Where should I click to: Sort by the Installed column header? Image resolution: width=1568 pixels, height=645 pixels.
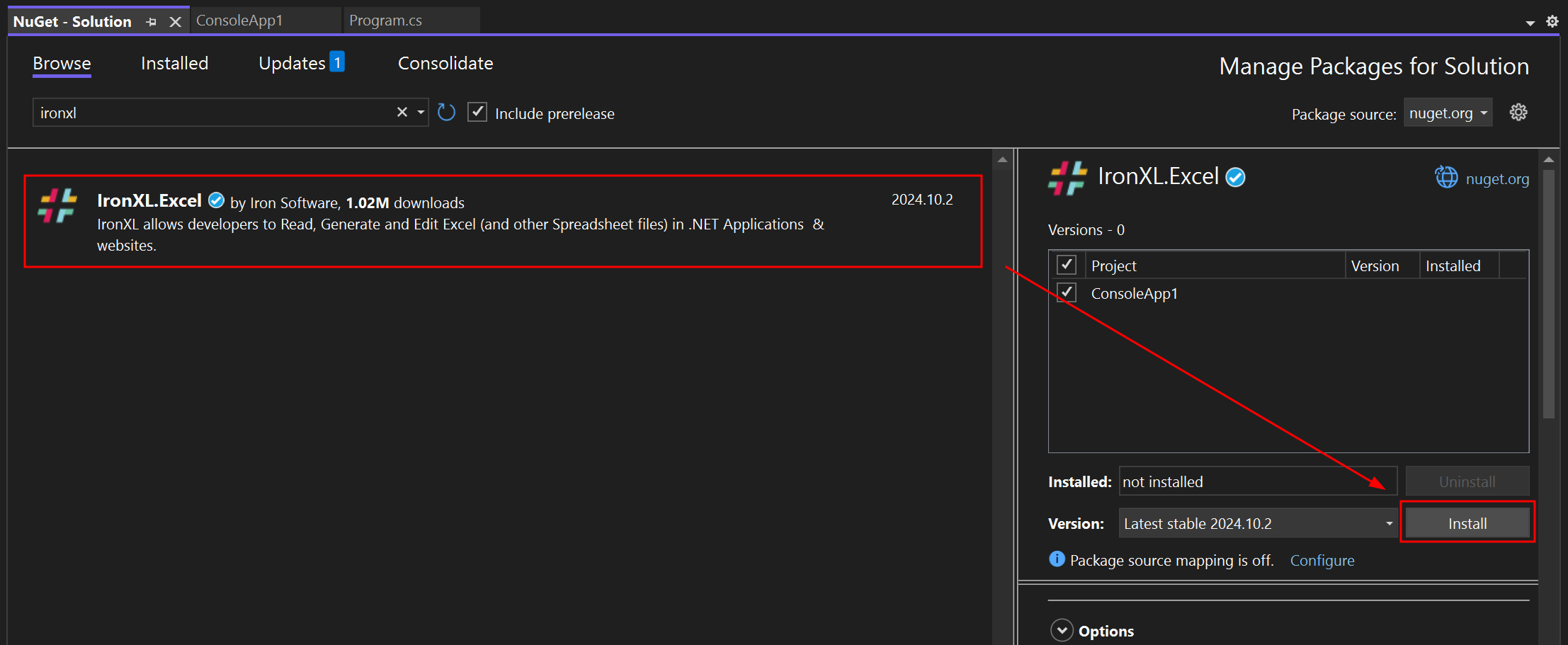pyautogui.click(x=1459, y=266)
